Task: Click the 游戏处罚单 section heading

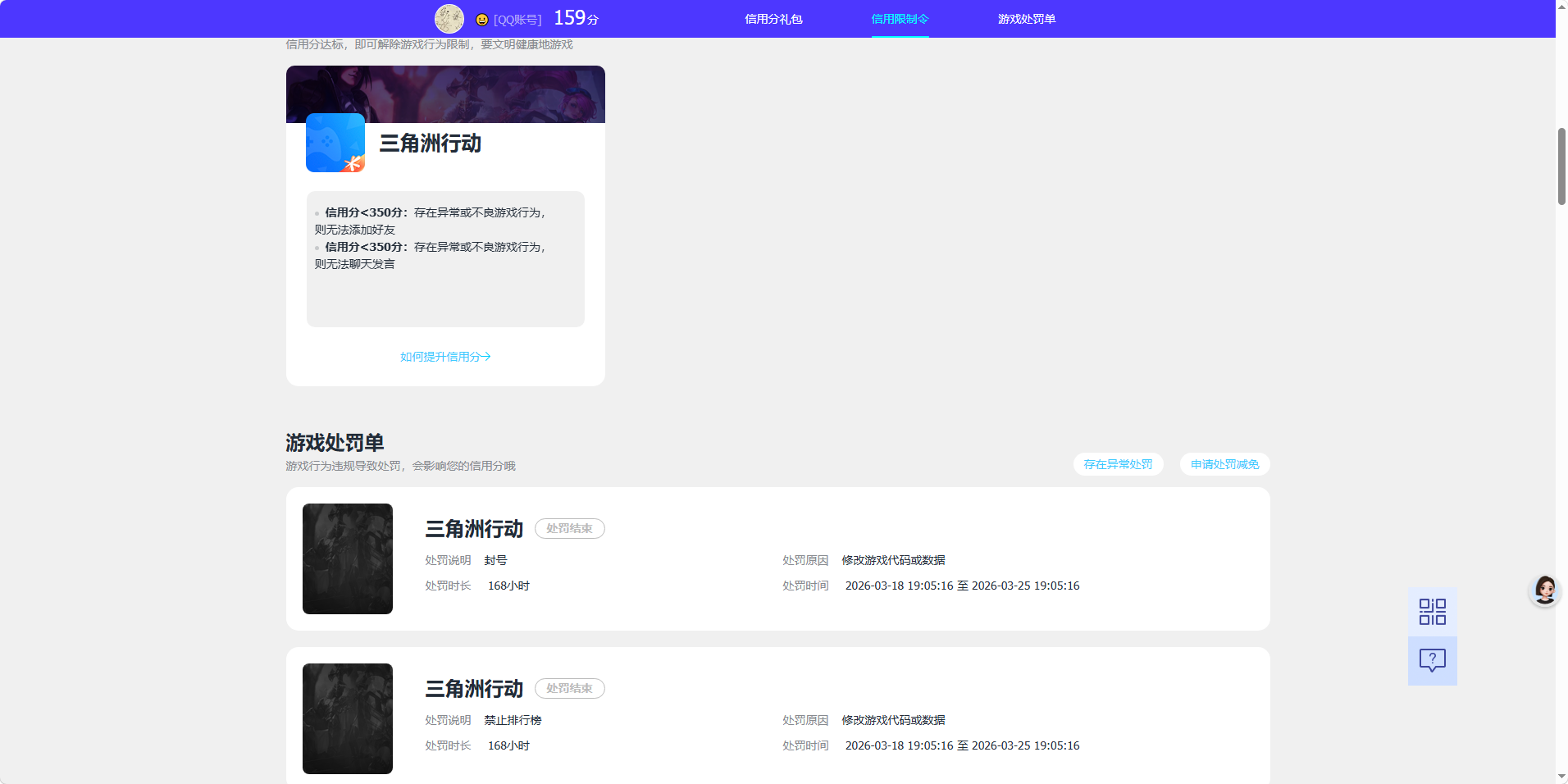Action: 335,443
